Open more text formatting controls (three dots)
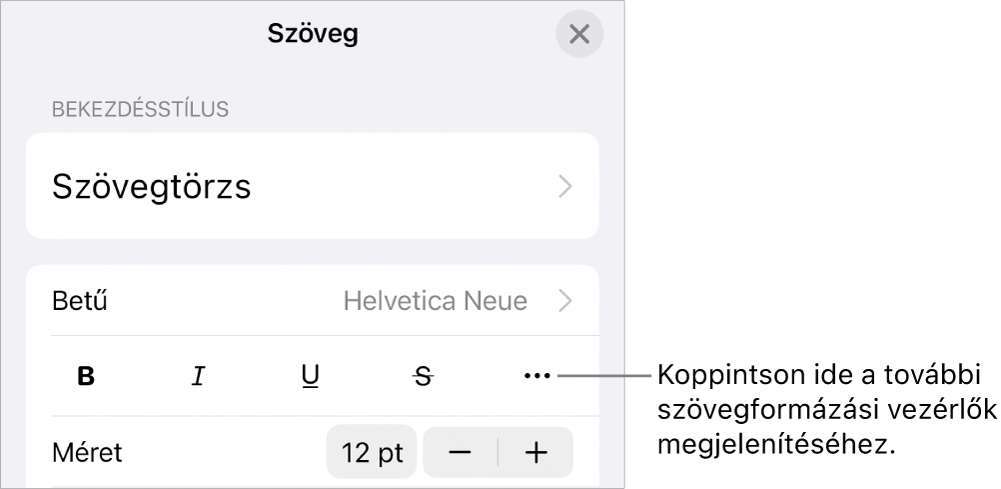Screen dimensions: 1001x489 point(537,377)
